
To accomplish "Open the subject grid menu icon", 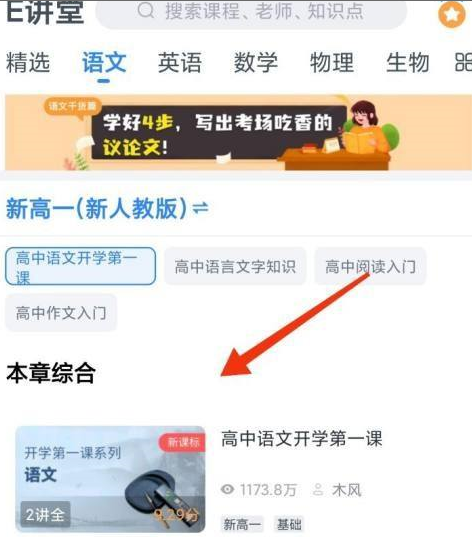I will (x=463, y=62).
